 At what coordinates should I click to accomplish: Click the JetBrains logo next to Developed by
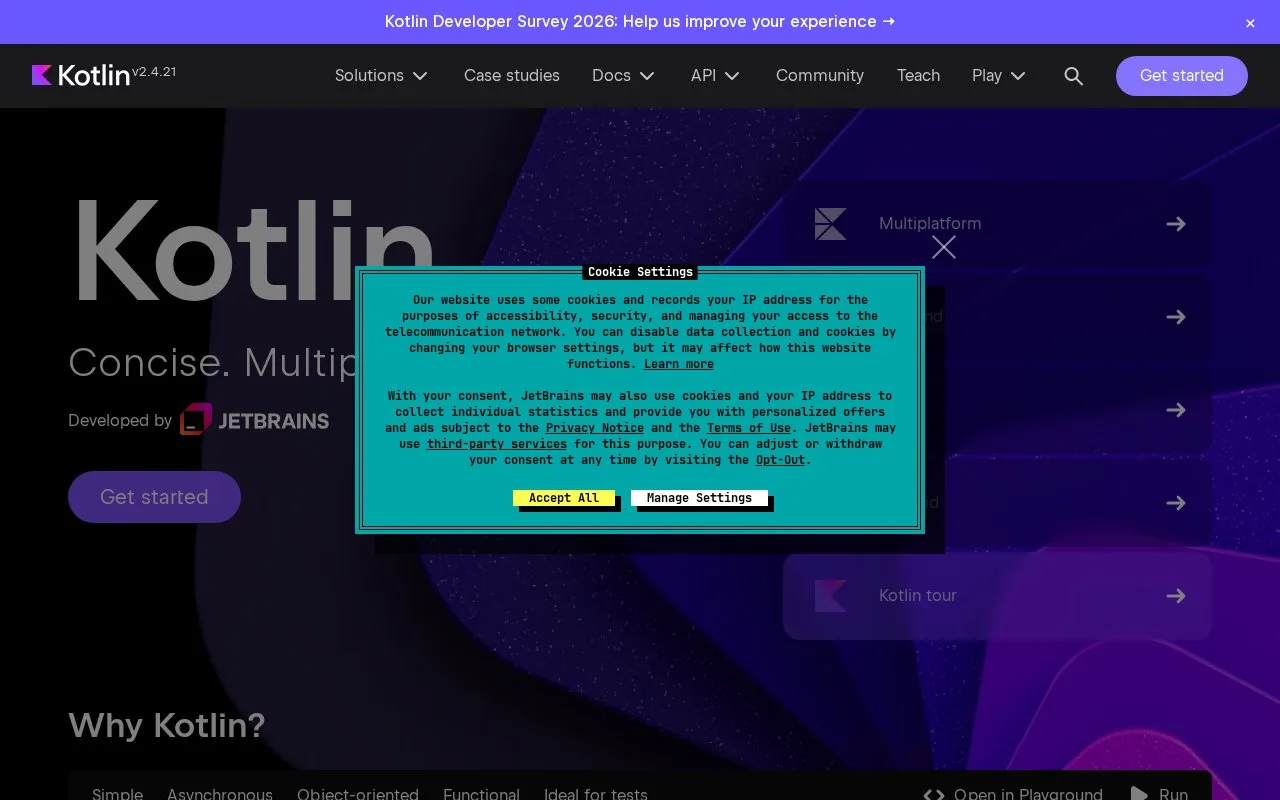pos(255,420)
